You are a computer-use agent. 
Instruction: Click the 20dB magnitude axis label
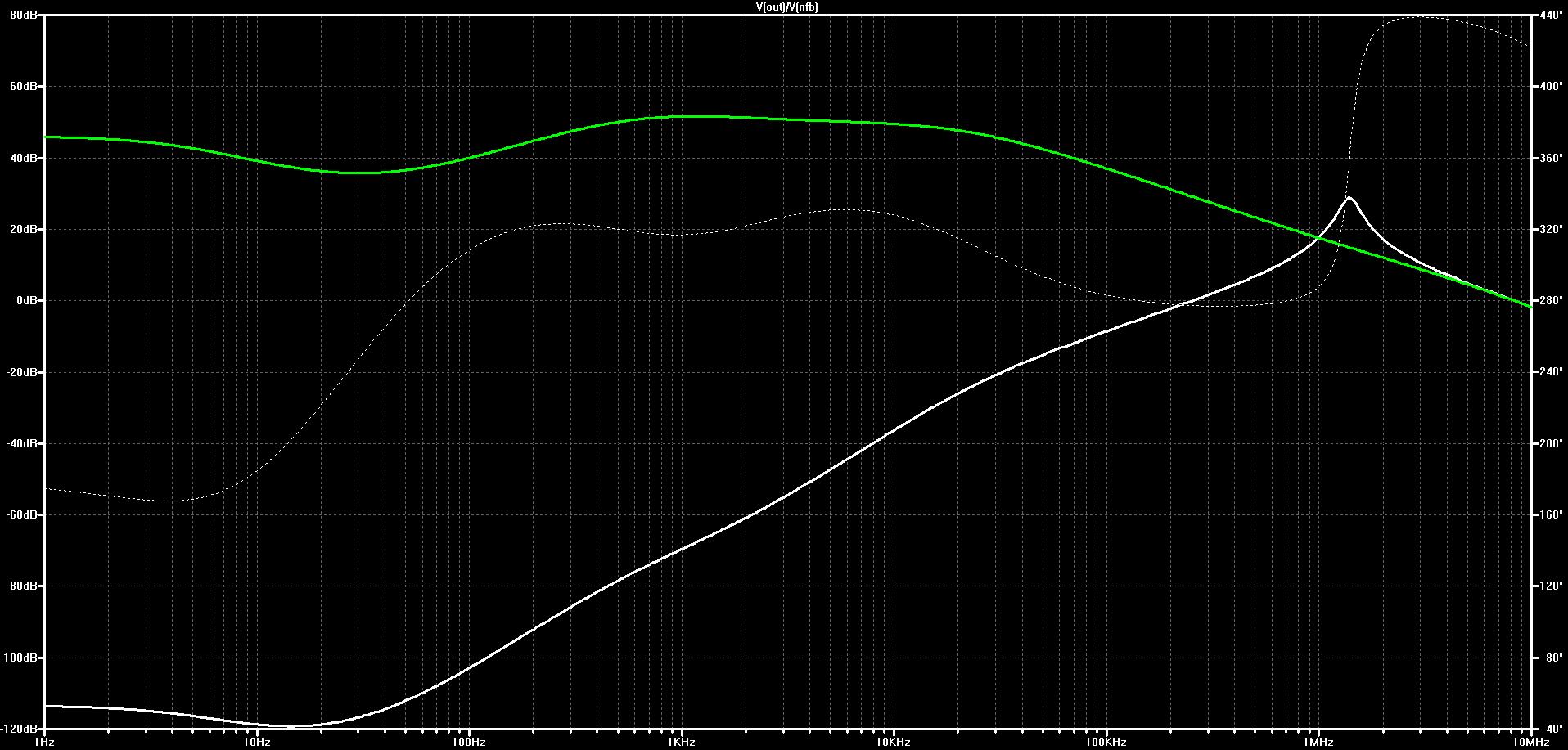[25, 230]
